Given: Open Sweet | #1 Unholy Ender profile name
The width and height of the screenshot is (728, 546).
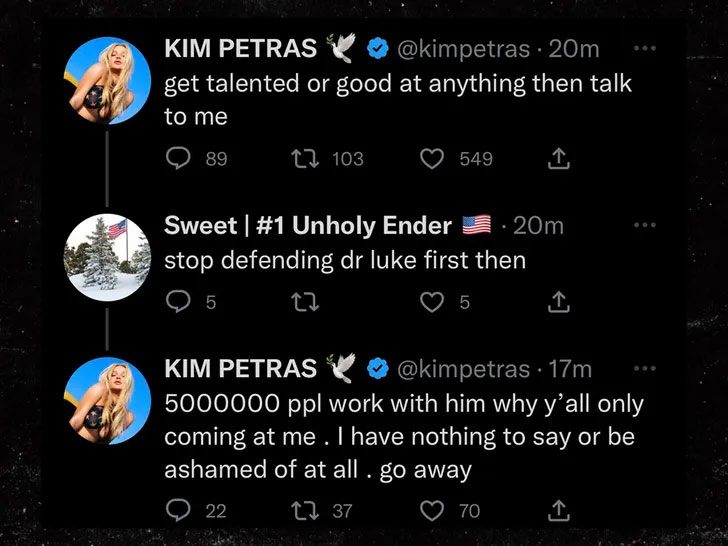Looking at the screenshot, I should point(308,226).
